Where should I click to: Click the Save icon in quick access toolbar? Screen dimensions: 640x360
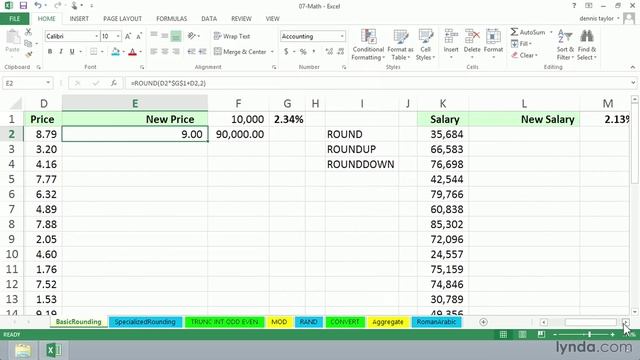tap(23, 6)
